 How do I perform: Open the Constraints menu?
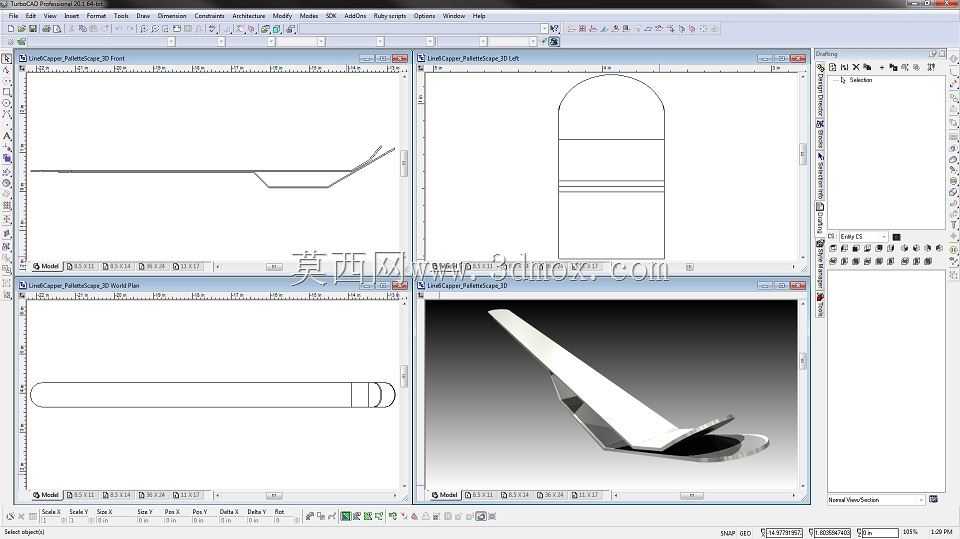click(x=209, y=16)
